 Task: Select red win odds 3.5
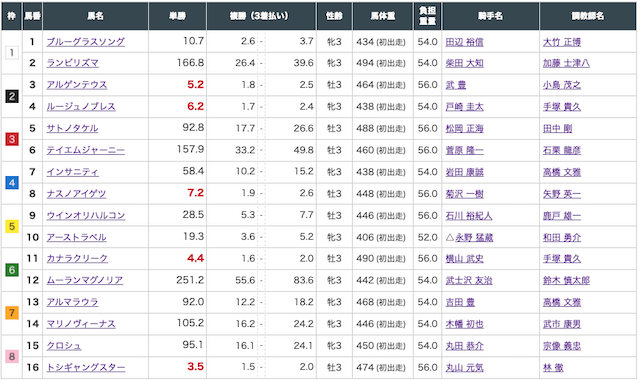tap(196, 366)
